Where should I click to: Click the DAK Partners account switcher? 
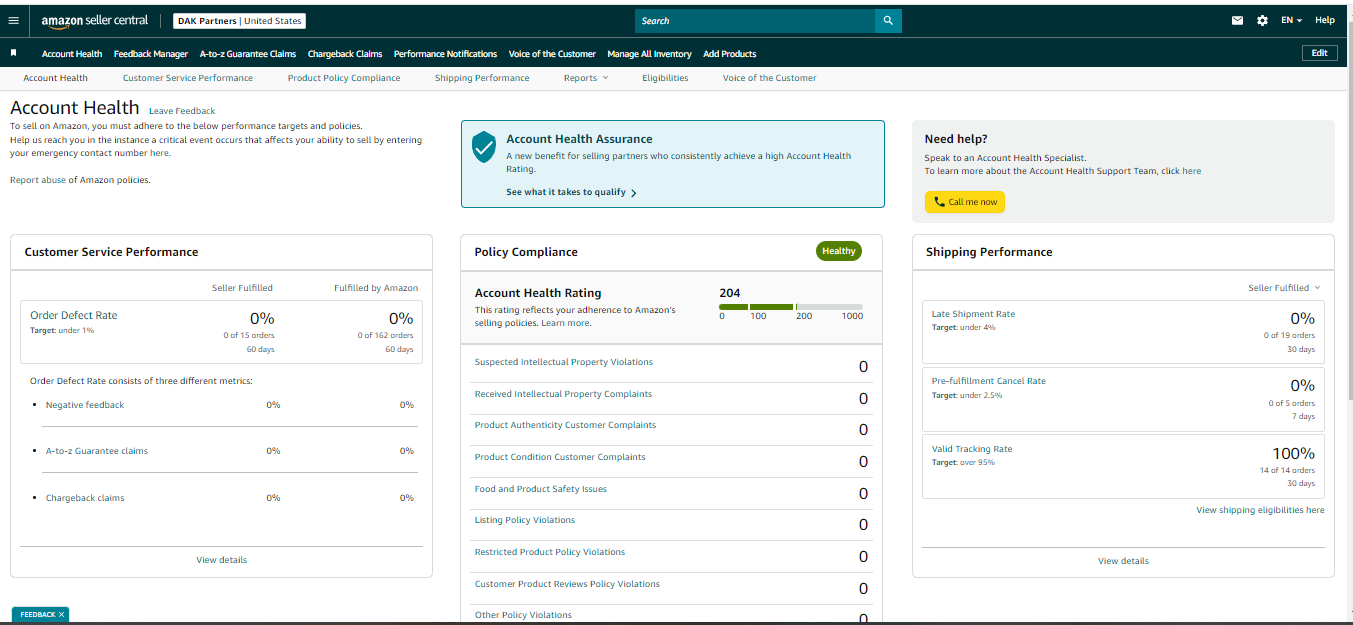[240, 20]
